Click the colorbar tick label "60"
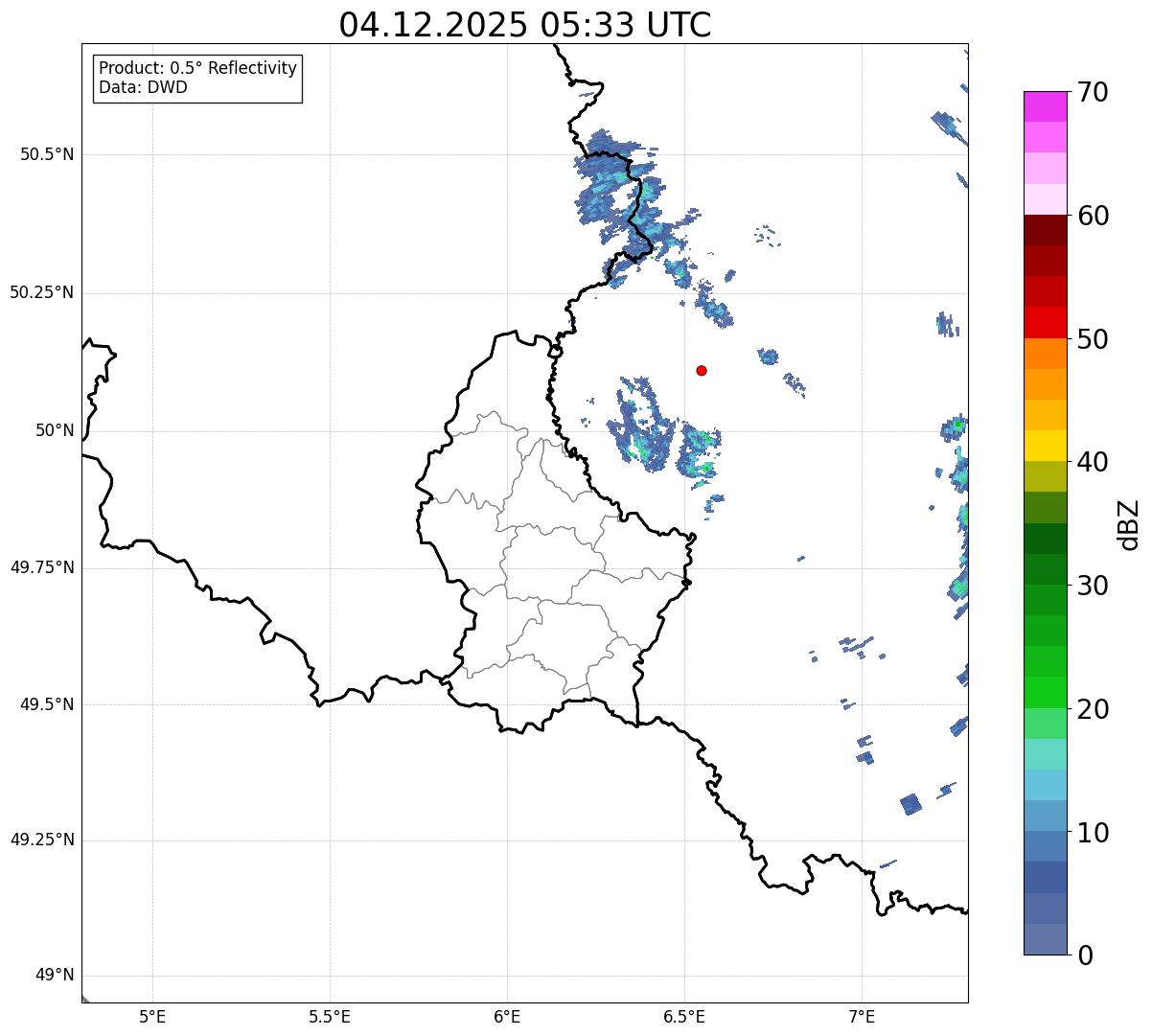The width and height of the screenshot is (1152, 1036). [1093, 216]
